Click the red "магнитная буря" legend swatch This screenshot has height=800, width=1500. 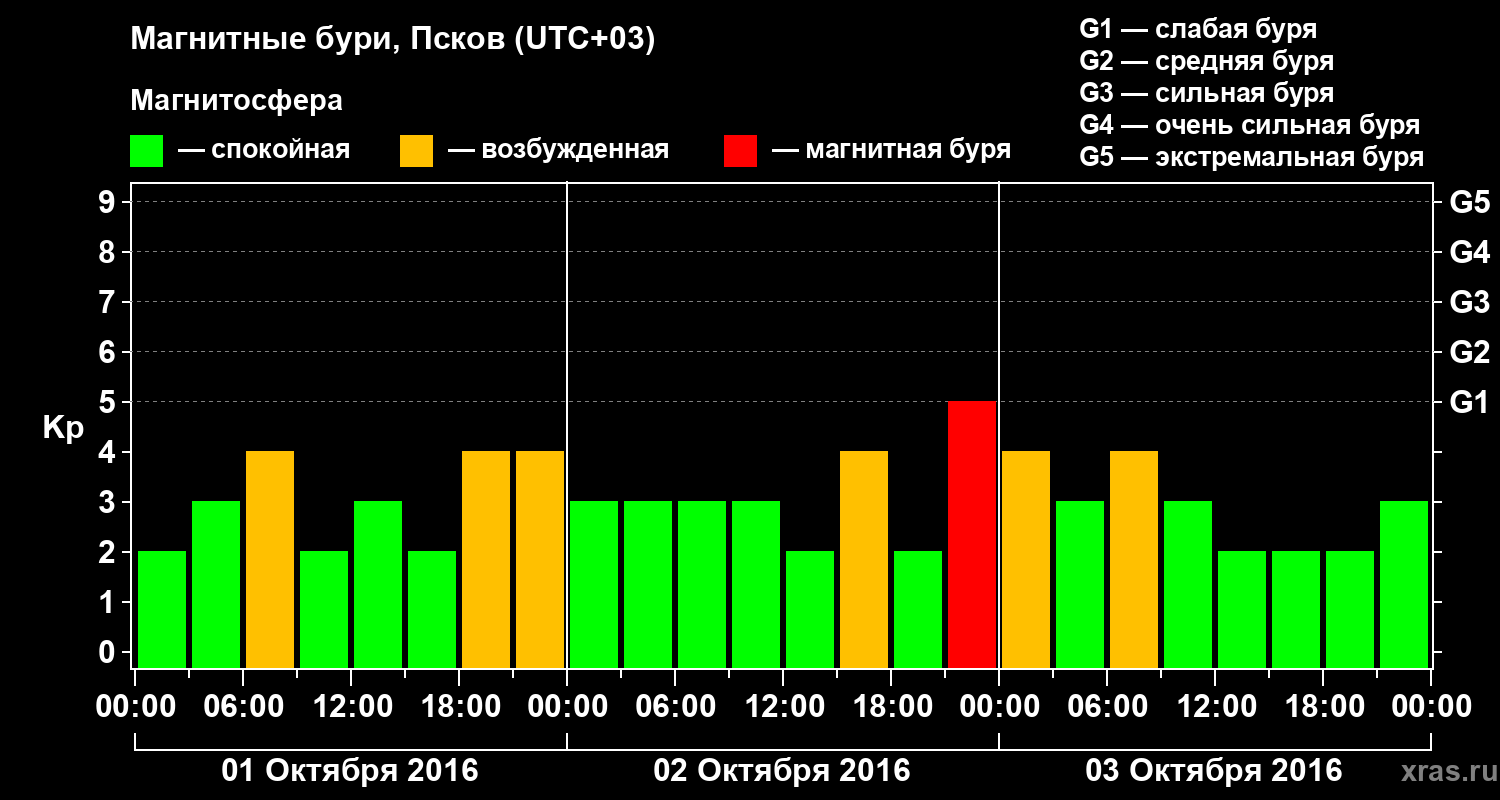pyautogui.click(x=741, y=151)
